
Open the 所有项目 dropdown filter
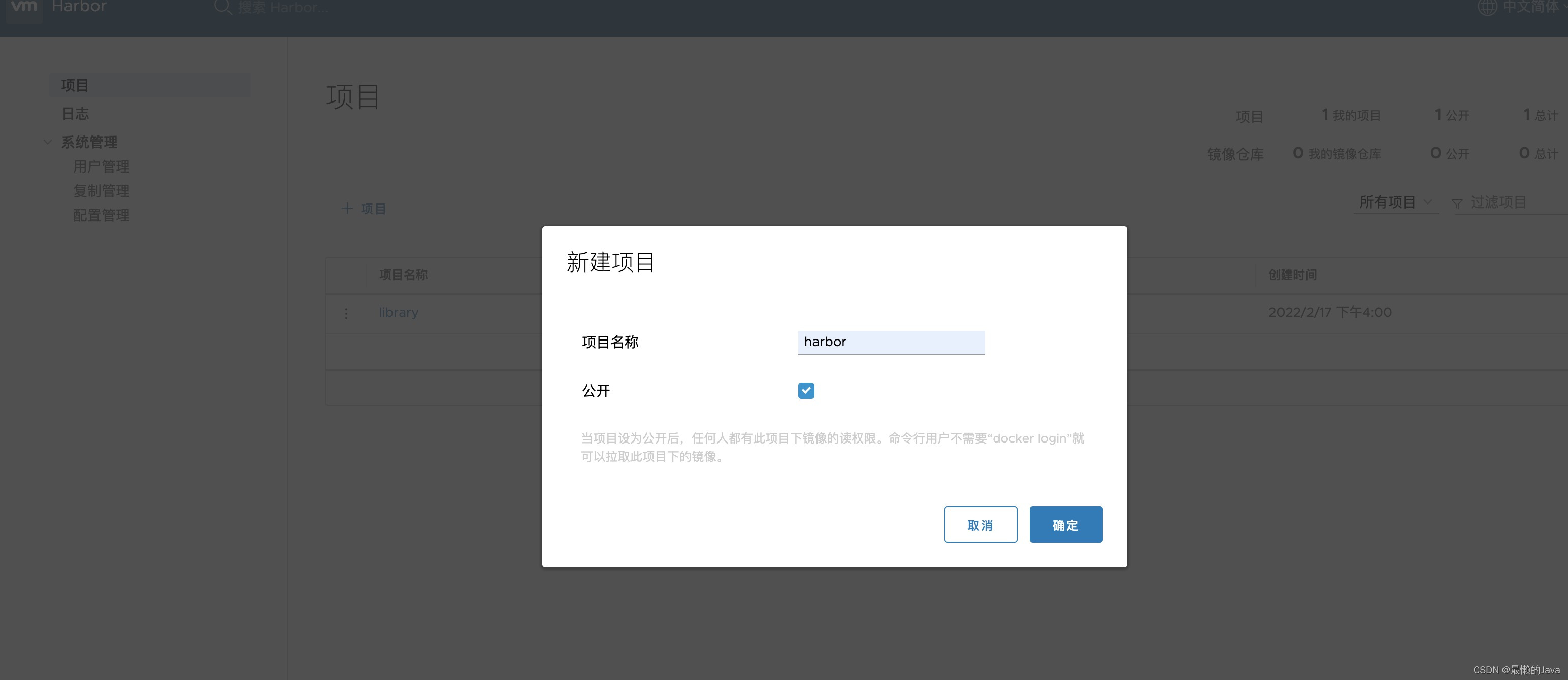point(1395,202)
